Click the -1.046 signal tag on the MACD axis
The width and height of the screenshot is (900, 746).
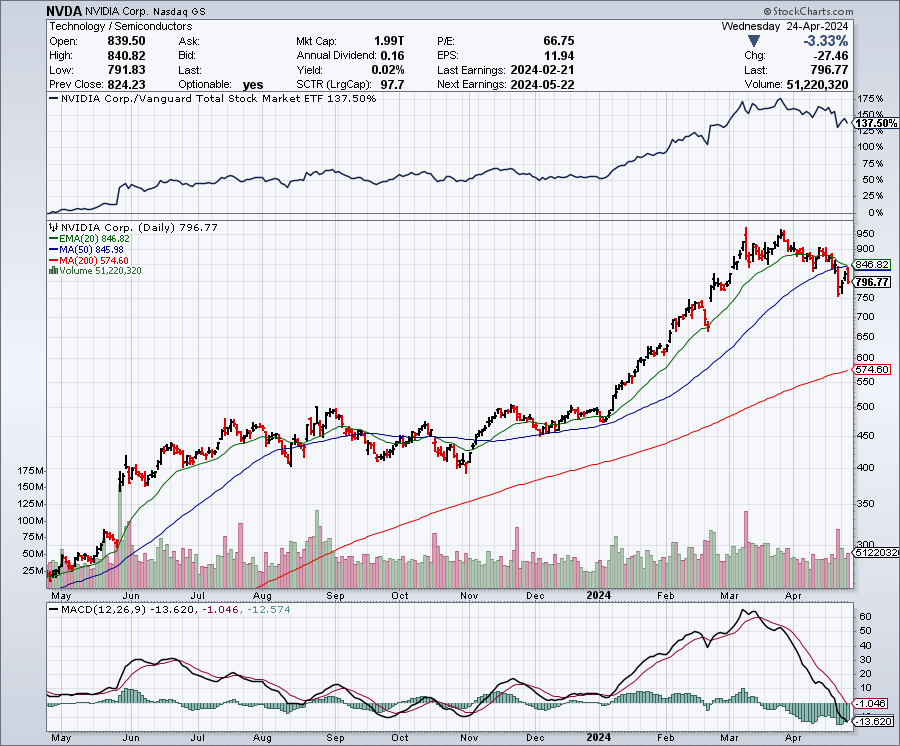(x=872, y=703)
